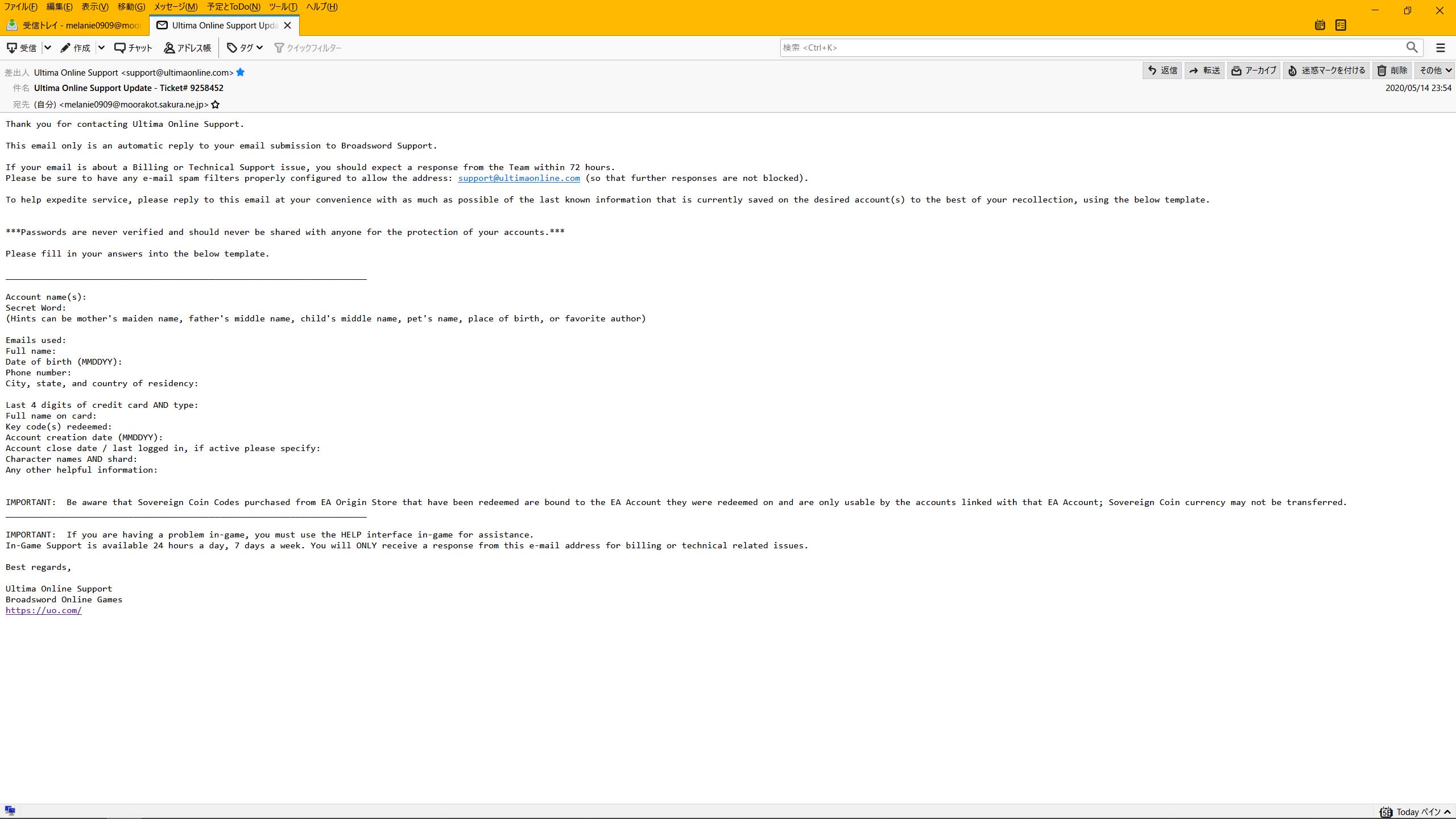Click the 'Phone number:' line
The width and height of the screenshot is (1456, 819).
click(x=39, y=373)
